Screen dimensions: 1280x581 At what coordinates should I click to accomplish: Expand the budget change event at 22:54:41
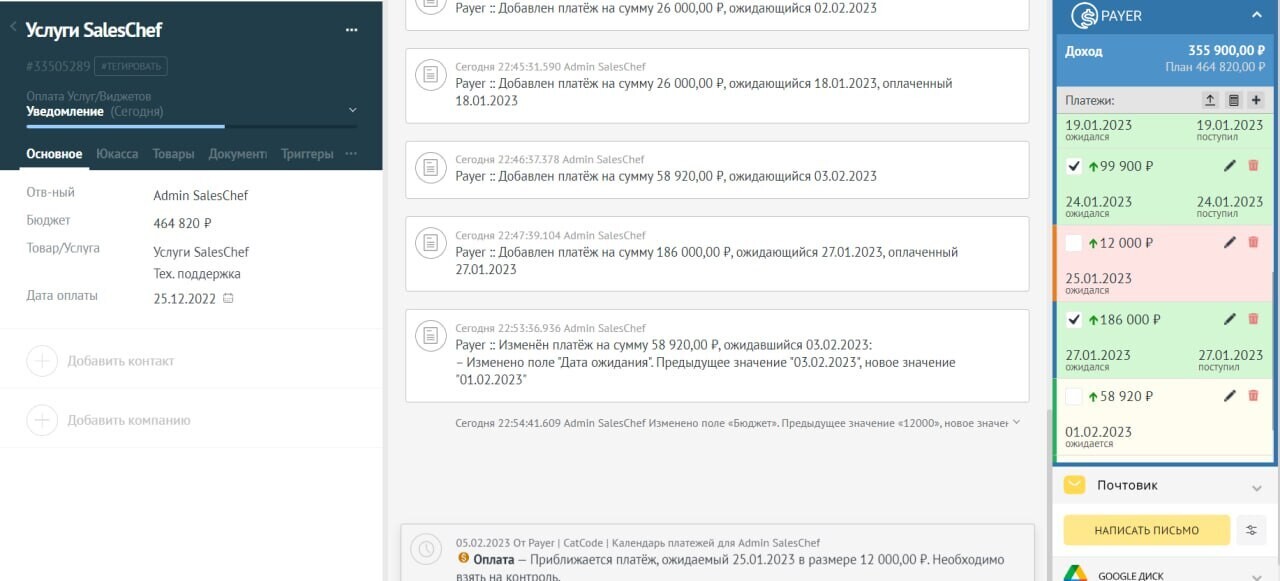(1017, 423)
